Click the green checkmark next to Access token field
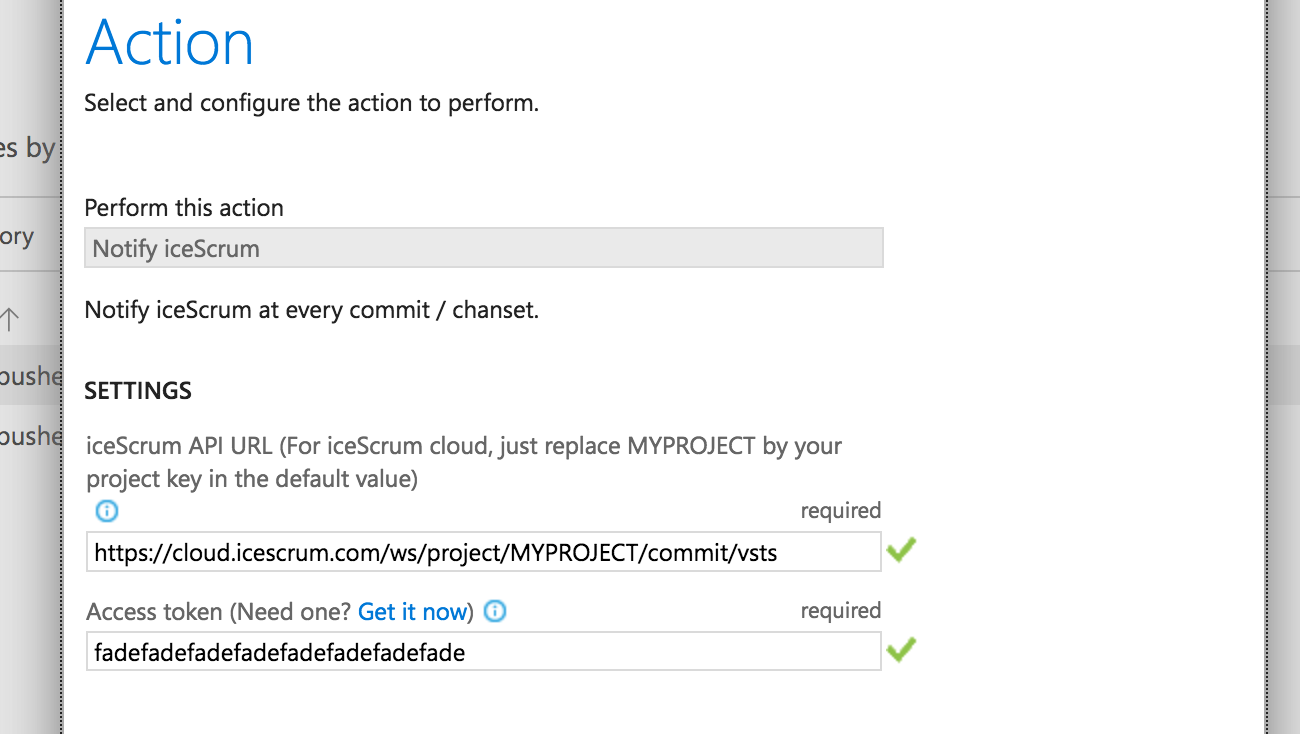This screenshot has width=1300, height=734. [x=901, y=650]
